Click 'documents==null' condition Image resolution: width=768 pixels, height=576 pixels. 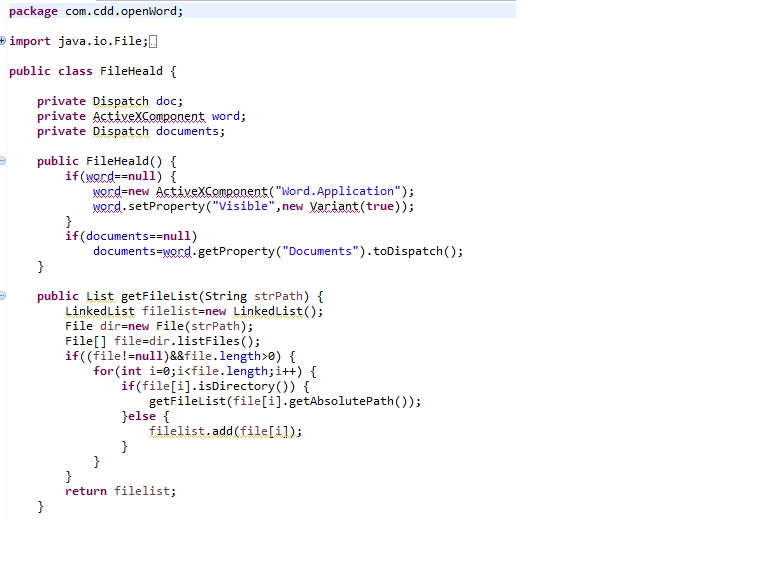pos(138,236)
